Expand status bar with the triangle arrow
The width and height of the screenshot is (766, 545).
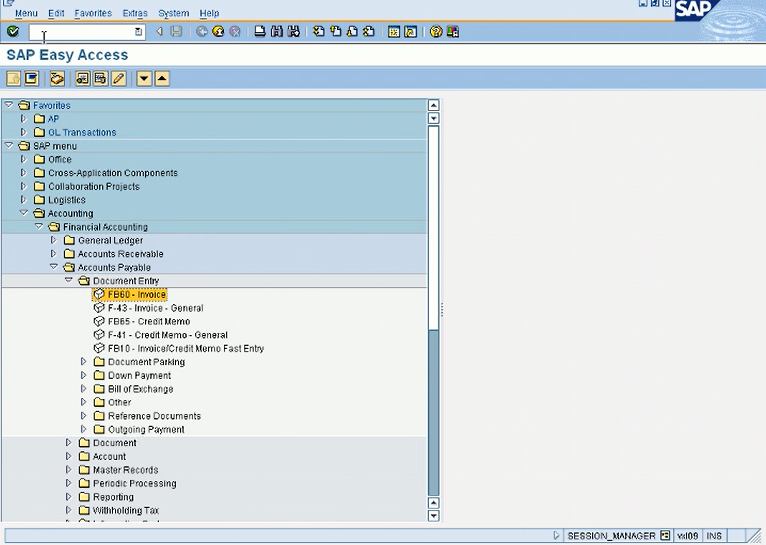point(556,536)
